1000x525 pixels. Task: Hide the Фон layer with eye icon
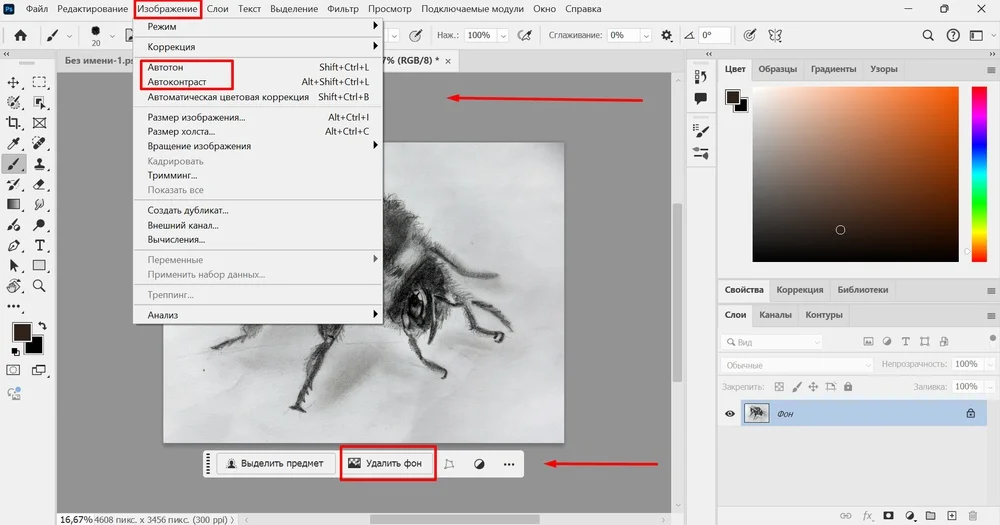pos(730,413)
